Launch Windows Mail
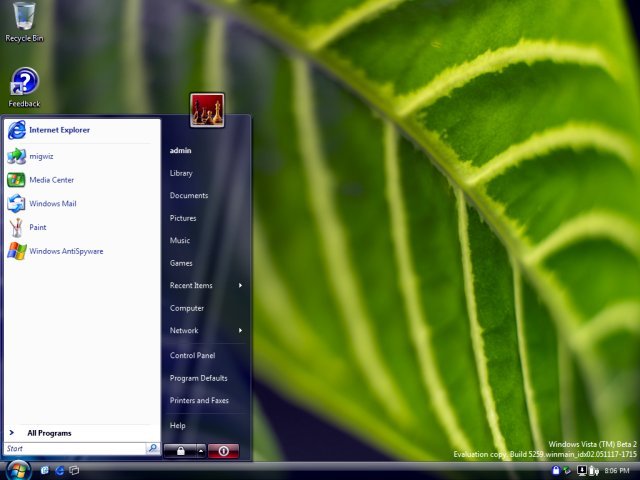 click(52, 204)
